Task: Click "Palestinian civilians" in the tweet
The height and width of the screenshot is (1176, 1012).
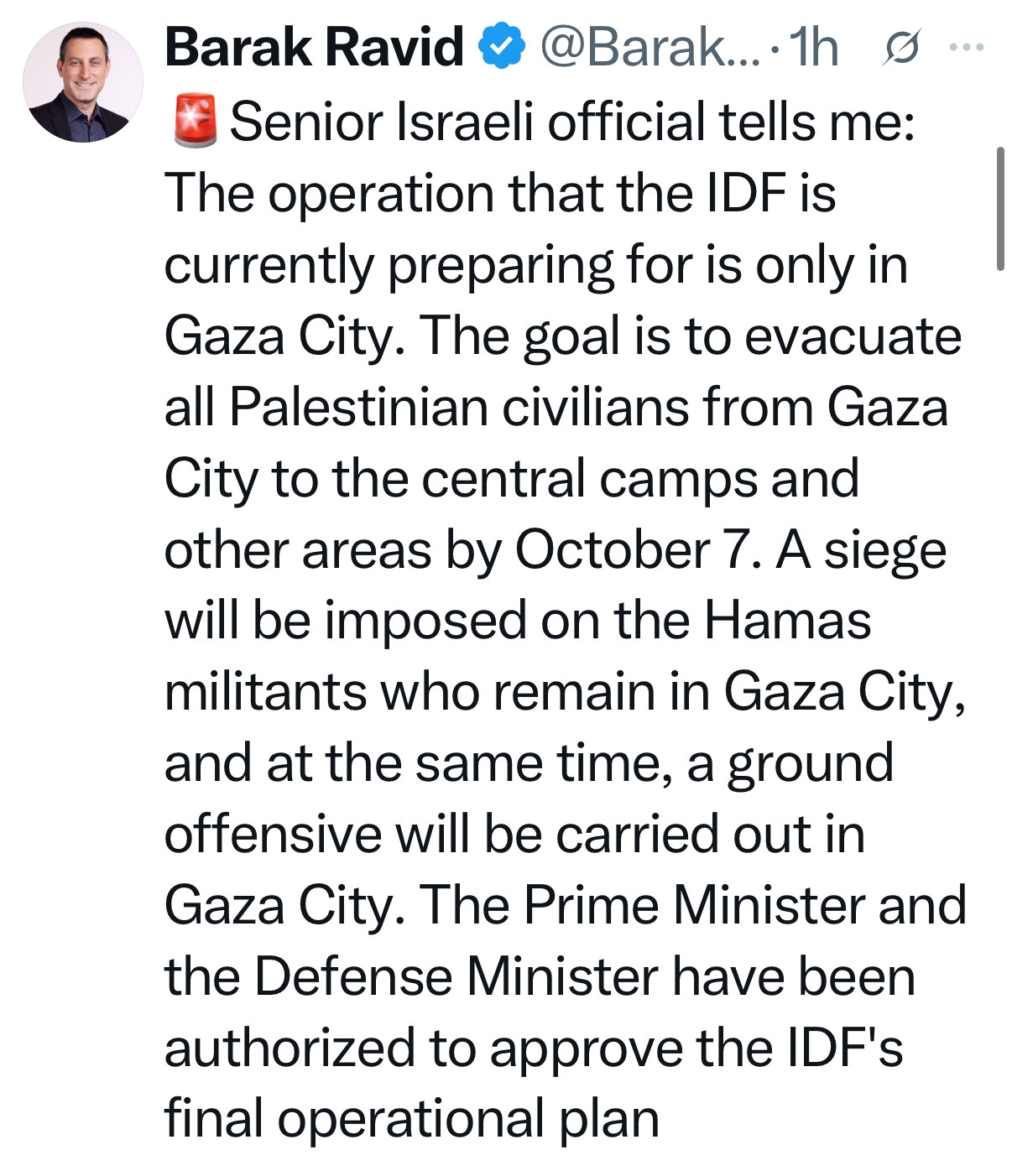Action: [458, 408]
